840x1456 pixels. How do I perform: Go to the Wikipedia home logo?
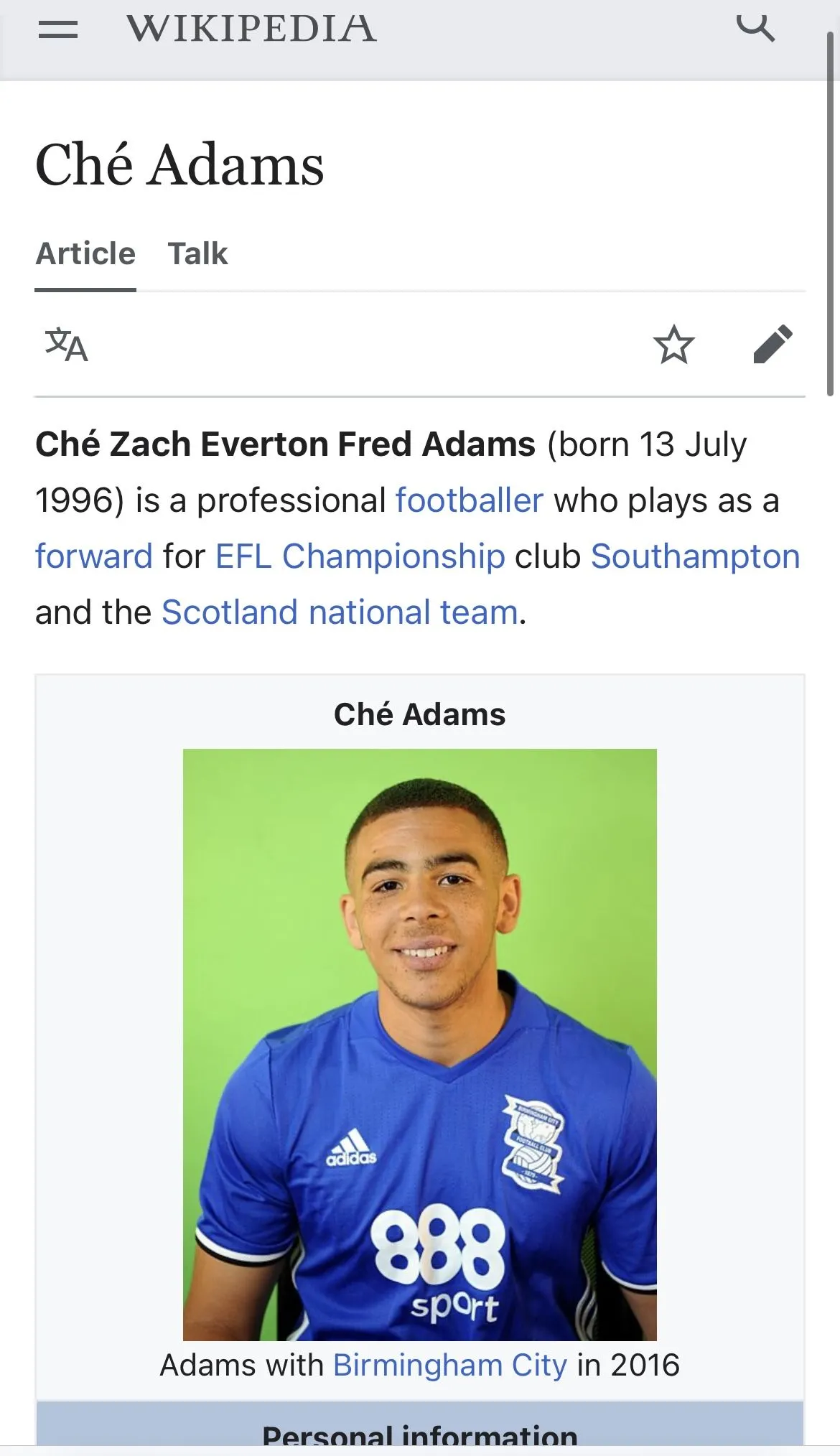point(251,29)
